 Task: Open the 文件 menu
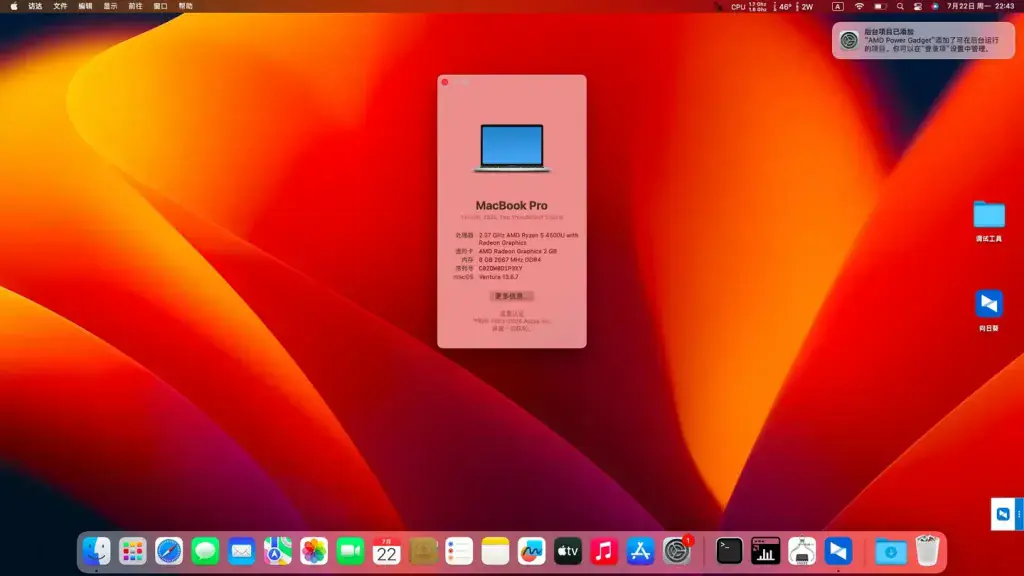click(60, 7)
